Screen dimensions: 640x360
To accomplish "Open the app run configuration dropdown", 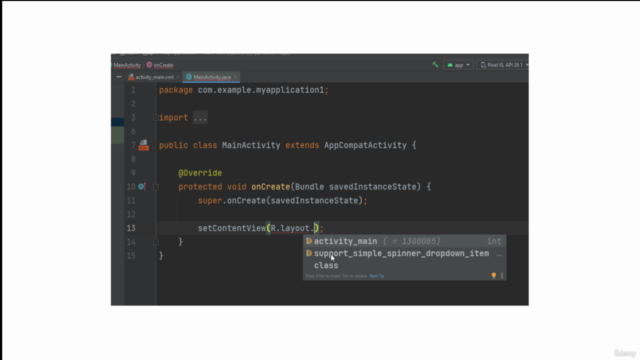I will click(x=458, y=65).
